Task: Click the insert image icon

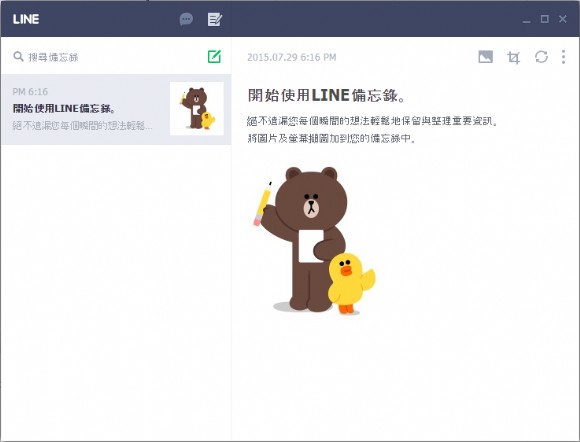Action: pos(485,57)
